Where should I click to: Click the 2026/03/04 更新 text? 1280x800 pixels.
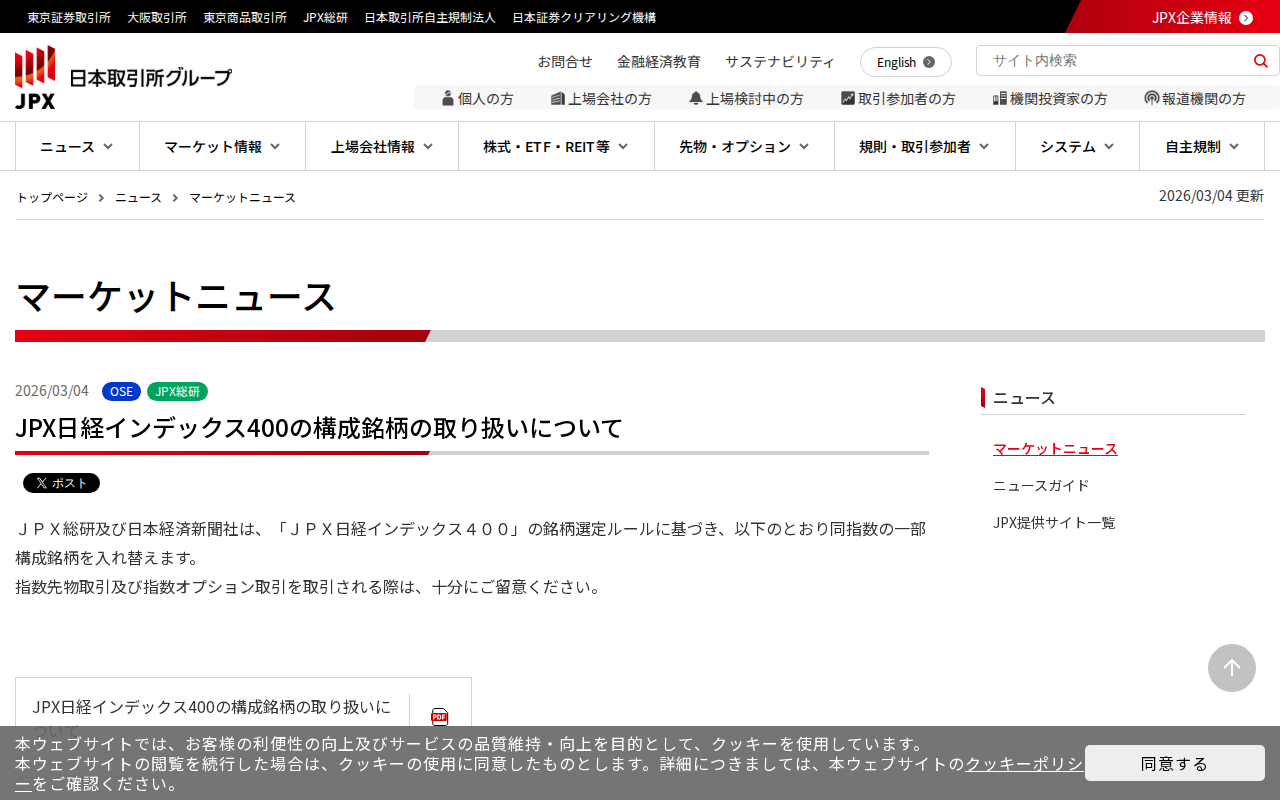click(1211, 196)
